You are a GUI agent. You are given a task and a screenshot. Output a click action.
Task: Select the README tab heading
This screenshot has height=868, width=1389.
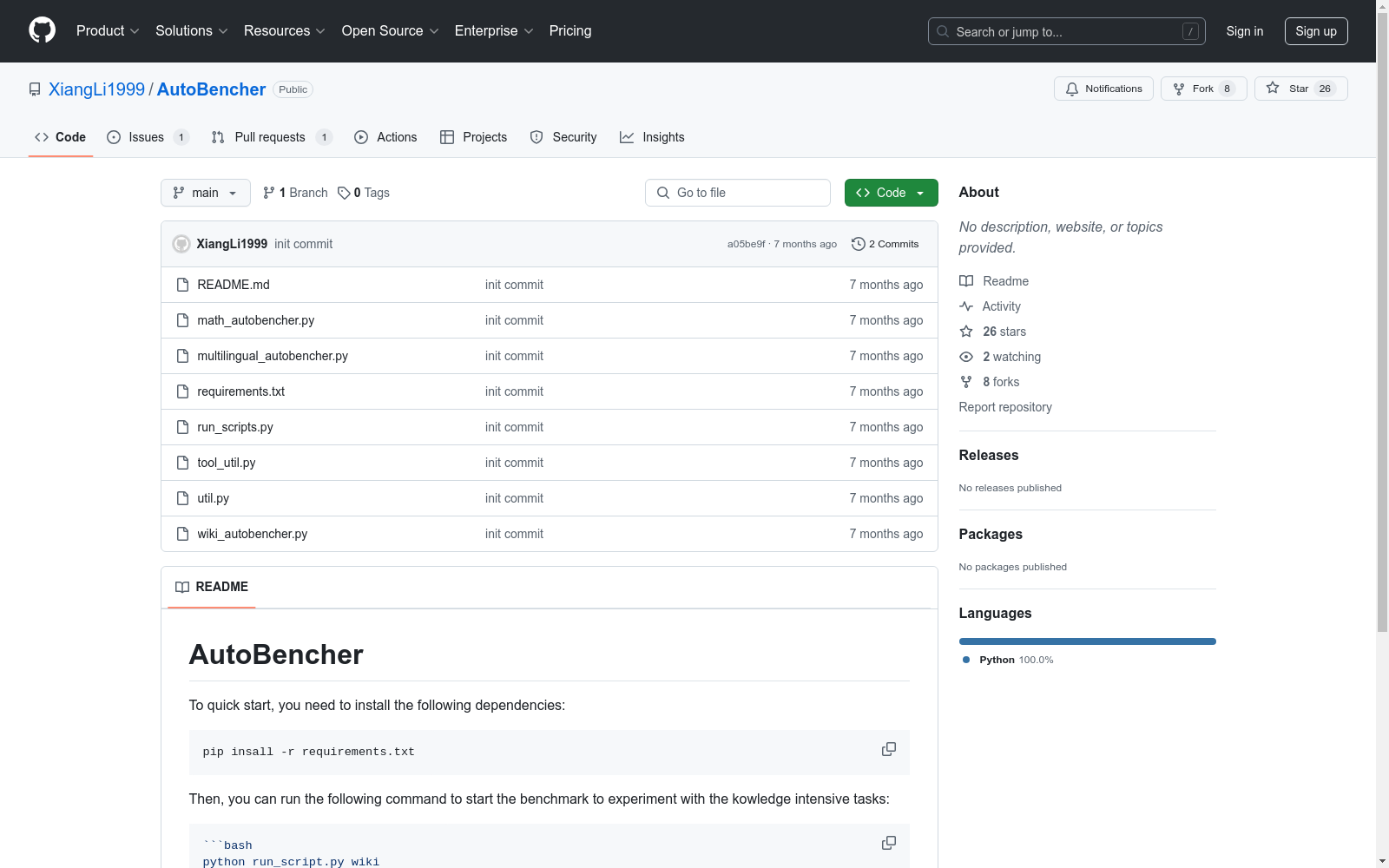click(x=212, y=587)
